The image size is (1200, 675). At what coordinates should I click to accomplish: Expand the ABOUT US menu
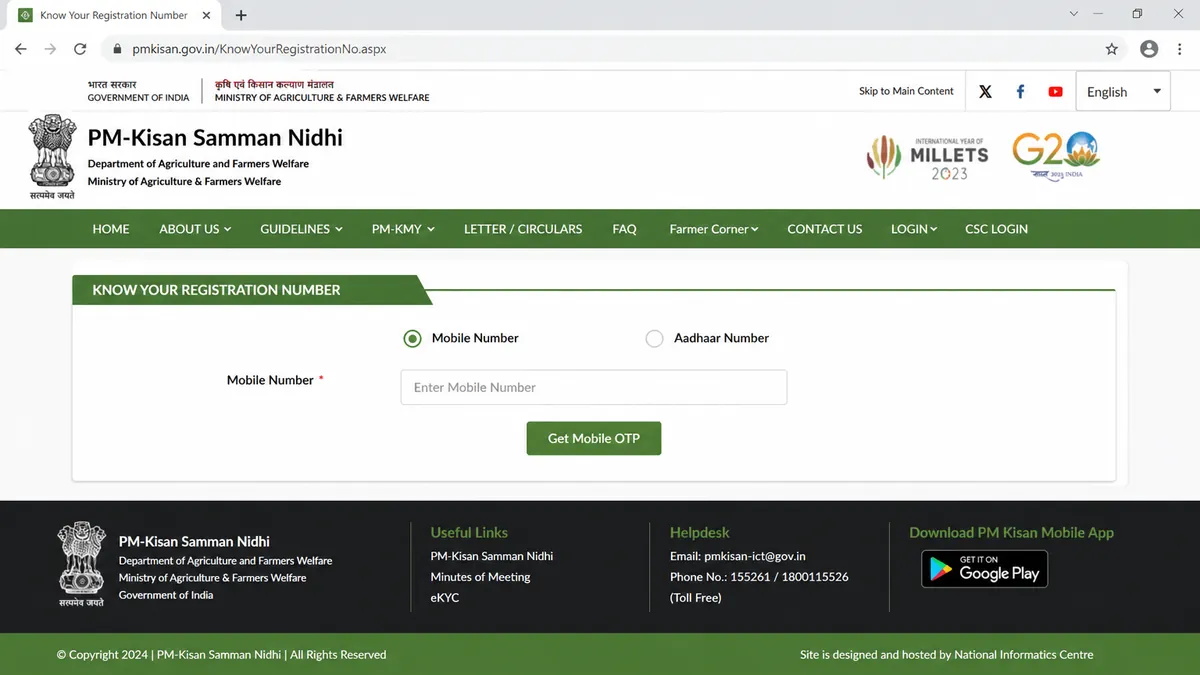pos(195,229)
